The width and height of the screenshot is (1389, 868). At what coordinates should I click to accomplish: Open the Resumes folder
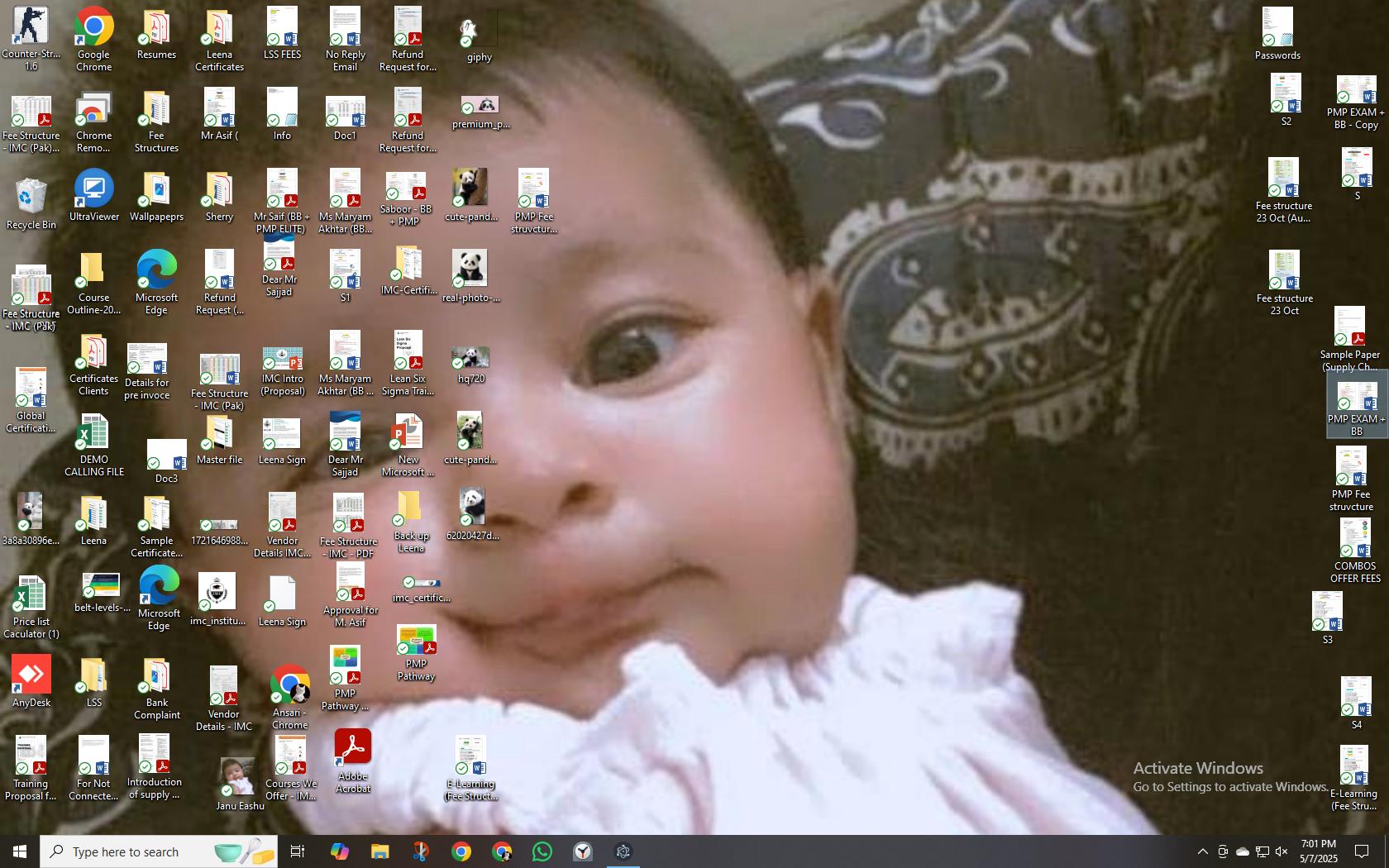[x=156, y=35]
